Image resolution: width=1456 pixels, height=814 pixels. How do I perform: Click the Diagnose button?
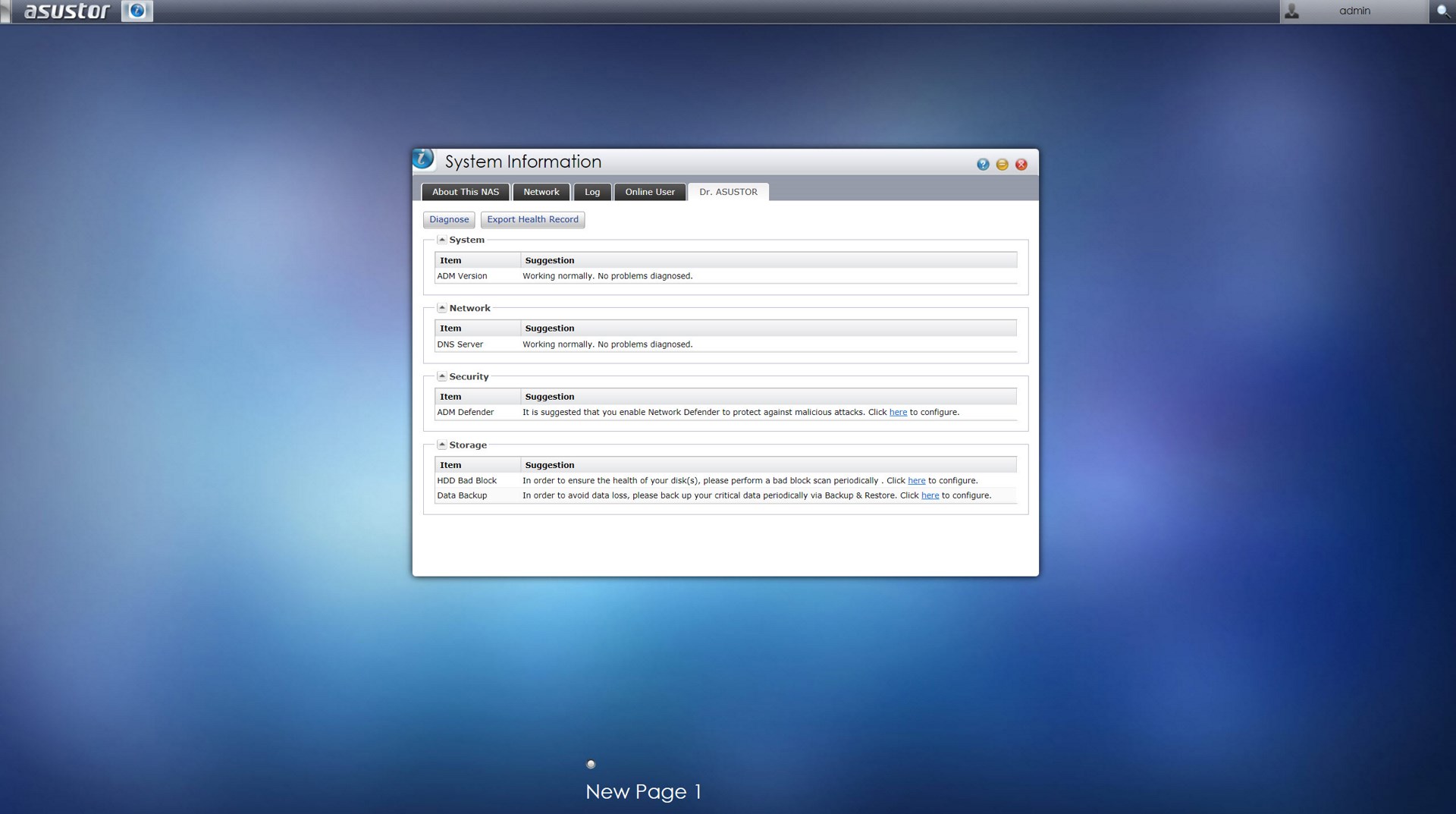point(449,220)
